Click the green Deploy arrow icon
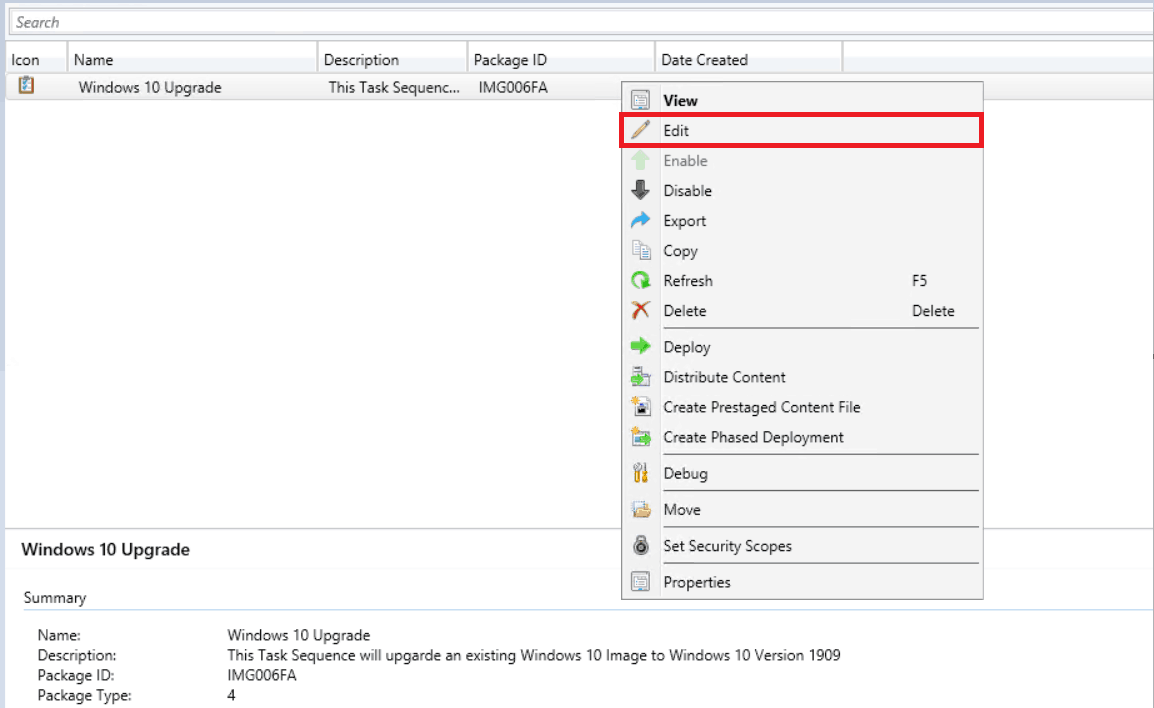The image size is (1154, 708). 640,346
